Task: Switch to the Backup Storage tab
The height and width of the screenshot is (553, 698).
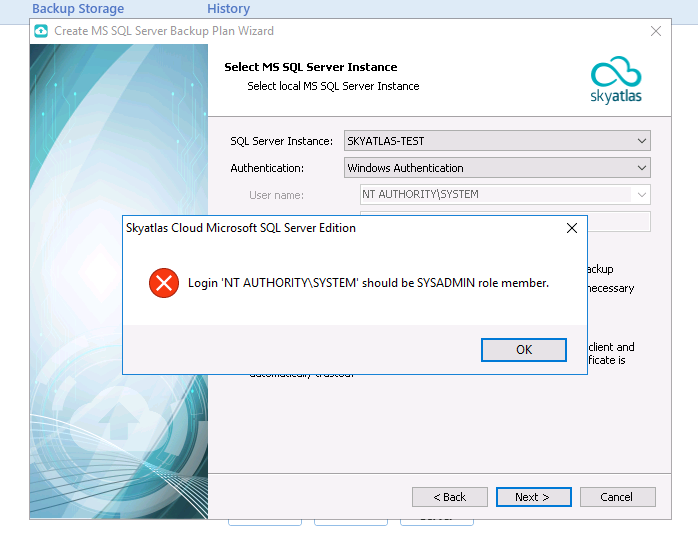Action: (78, 8)
